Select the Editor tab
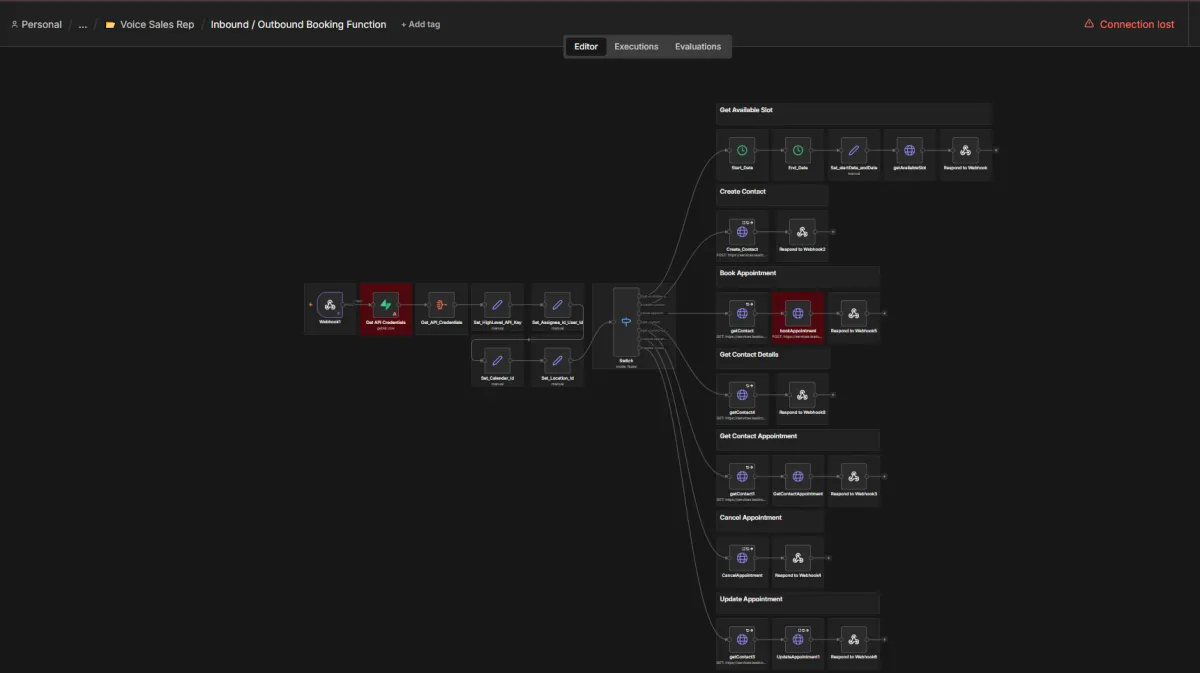The width and height of the screenshot is (1200, 673). 586,47
